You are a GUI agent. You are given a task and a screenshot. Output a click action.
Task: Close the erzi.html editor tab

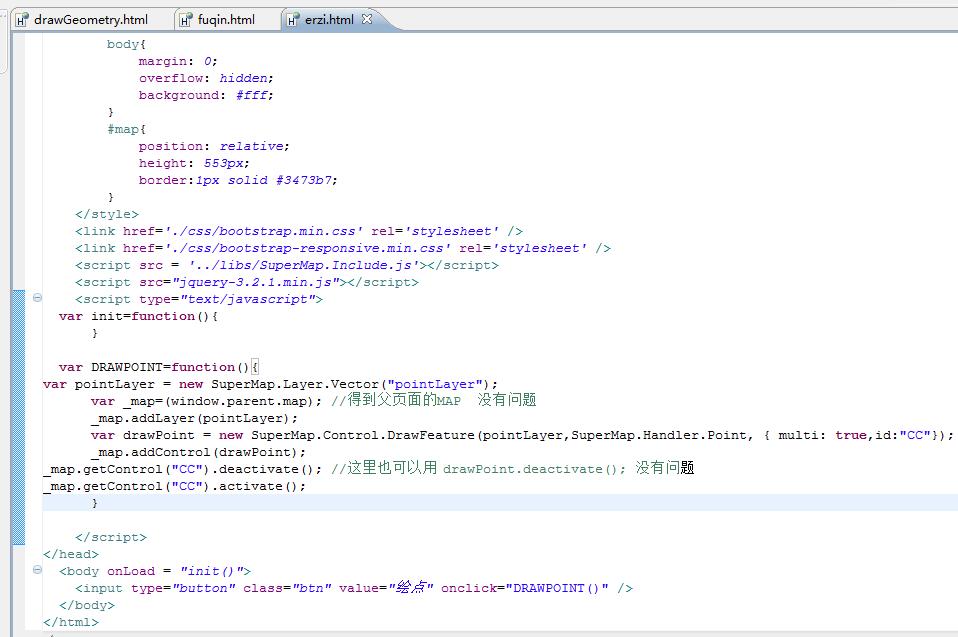click(x=367, y=19)
